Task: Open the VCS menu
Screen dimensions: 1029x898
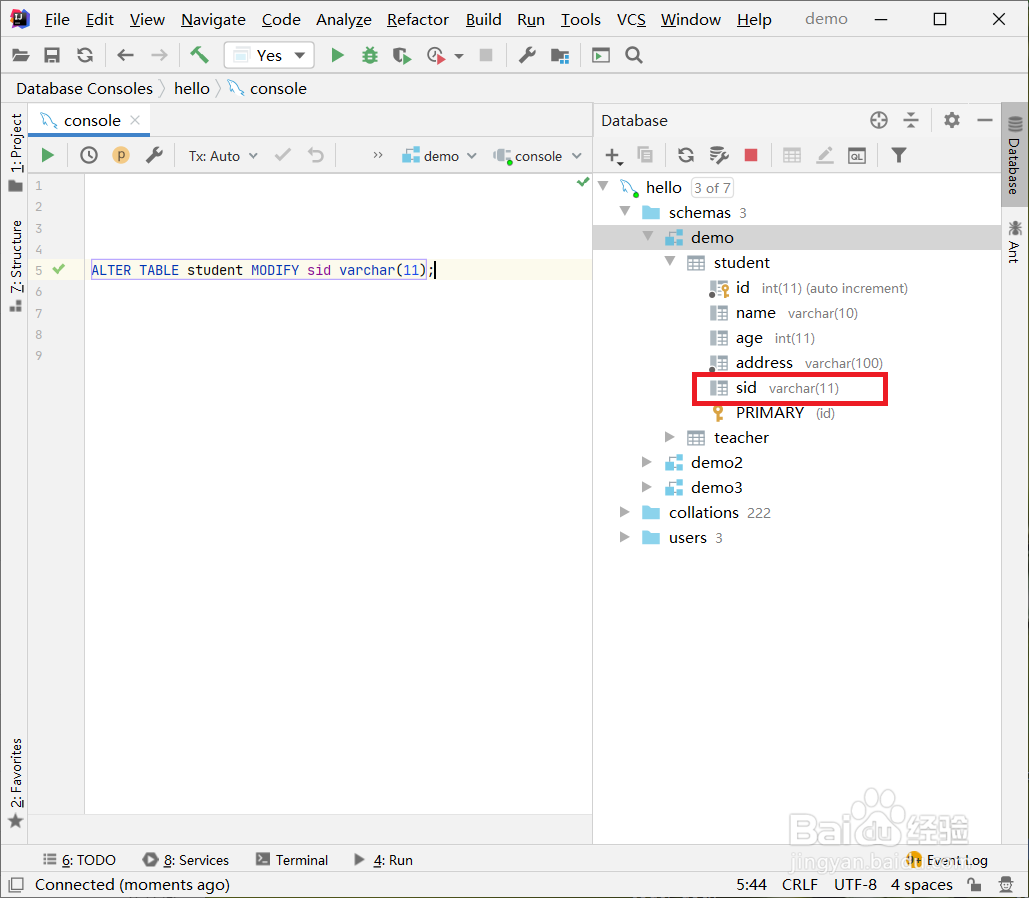Action: (x=631, y=20)
